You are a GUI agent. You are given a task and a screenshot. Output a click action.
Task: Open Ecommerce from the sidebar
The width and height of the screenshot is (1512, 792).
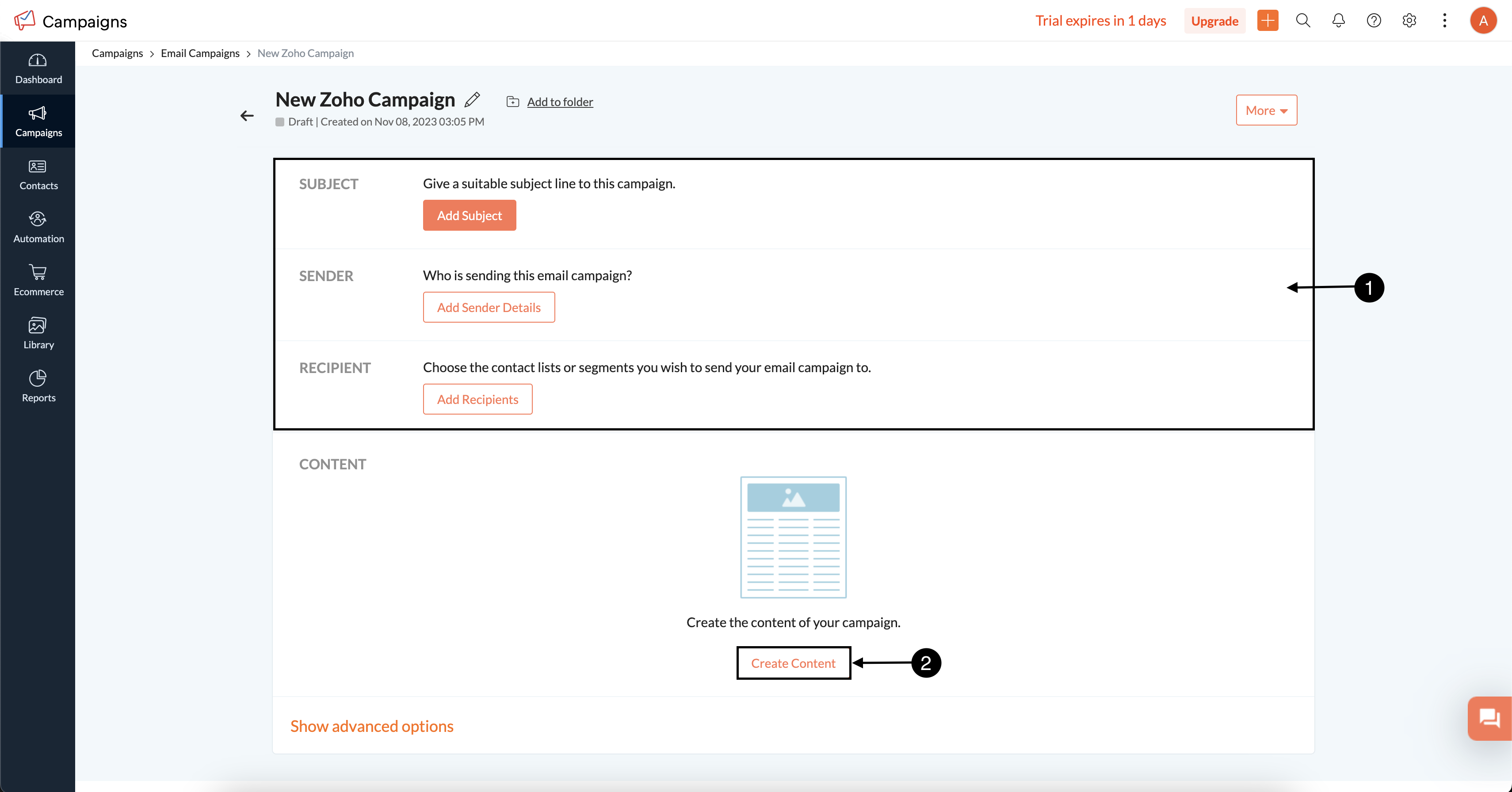coord(38,281)
